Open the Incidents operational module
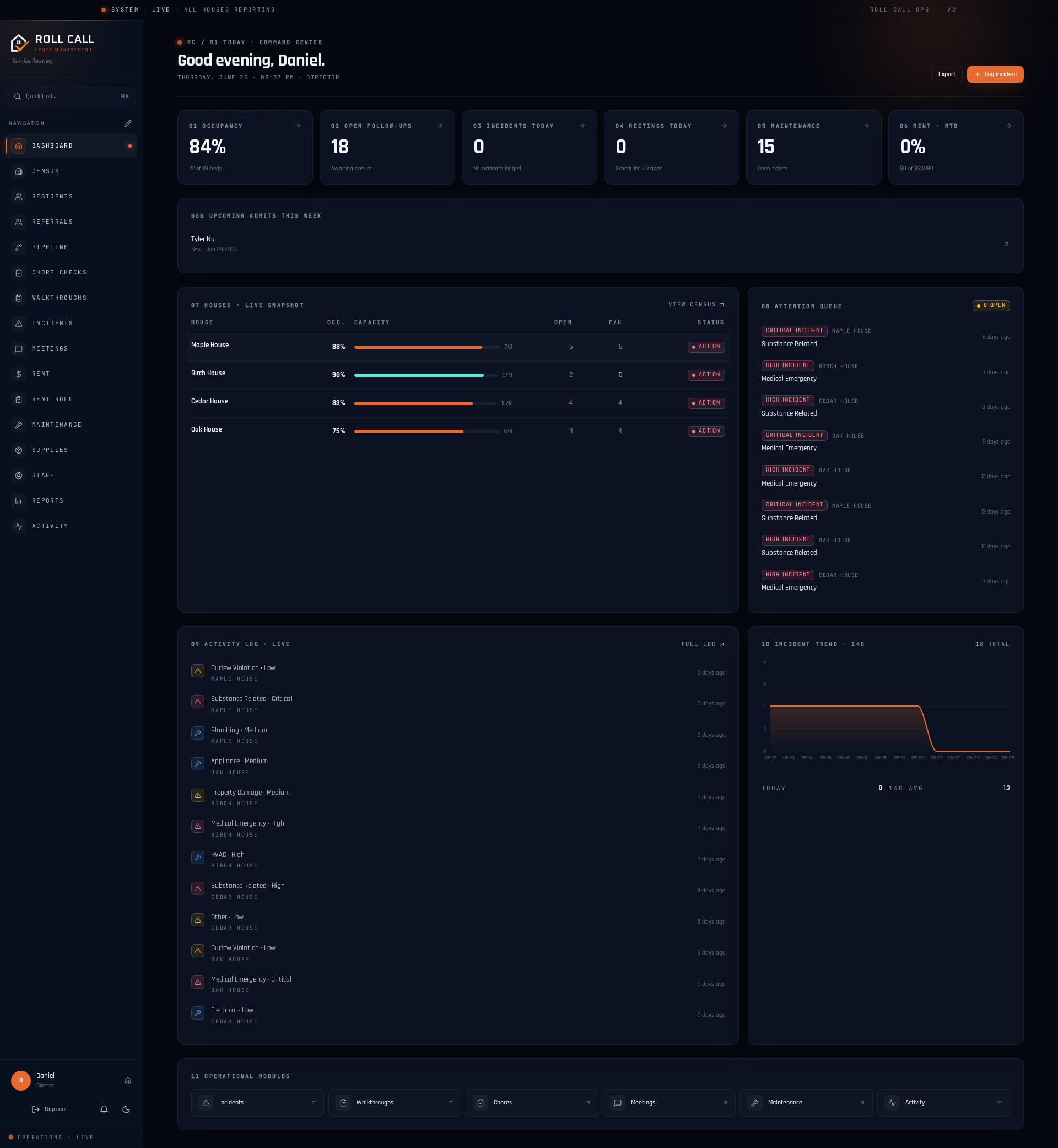The image size is (1058, 1148). coord(258,1103)
